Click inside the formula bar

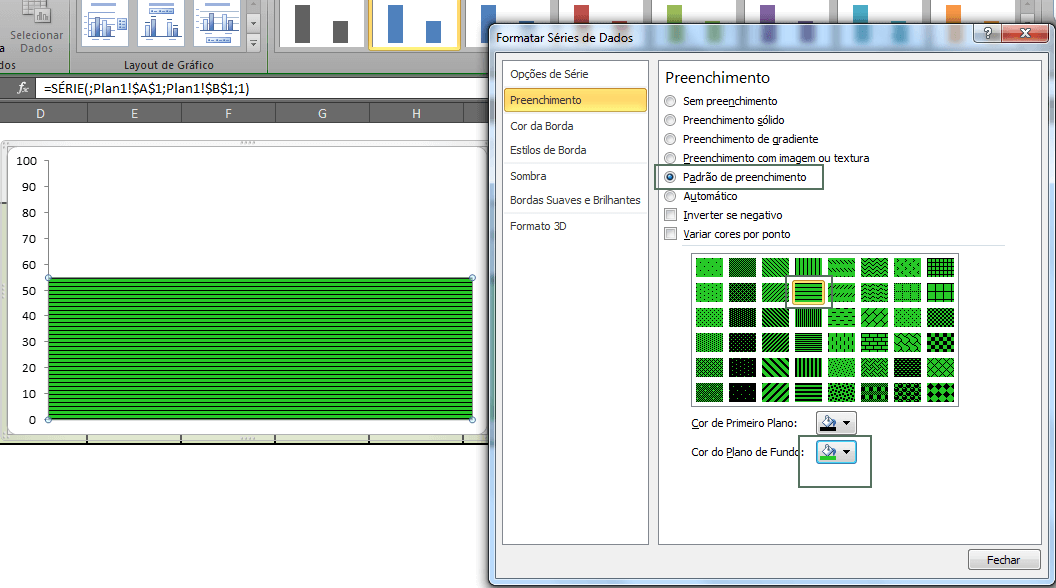(x=200, y=86)
